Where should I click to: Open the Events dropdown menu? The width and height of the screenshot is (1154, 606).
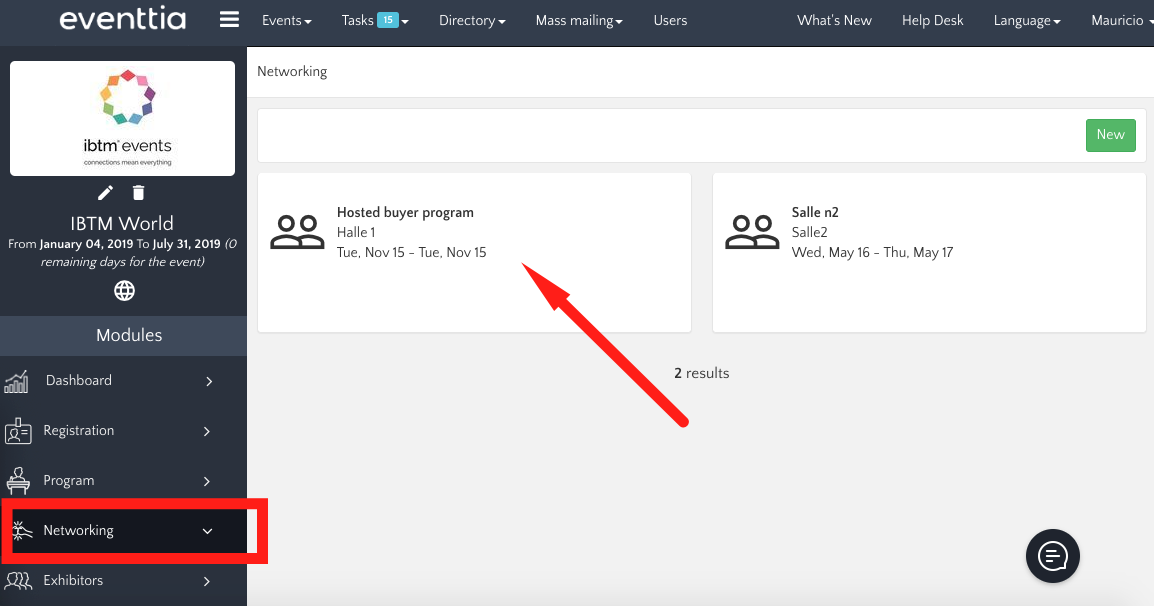coord(286,20)
